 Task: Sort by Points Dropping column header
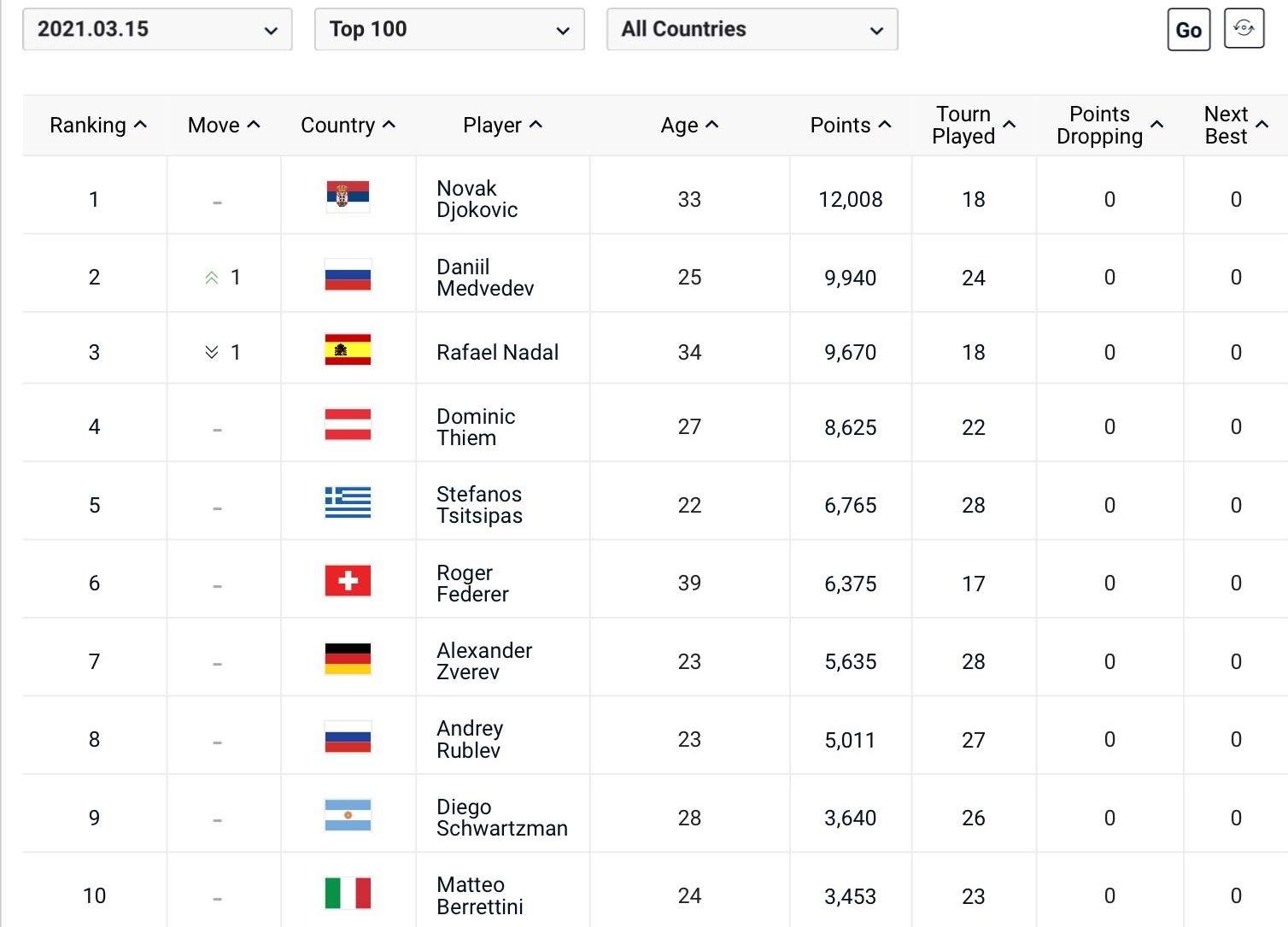(x=1109, y=126)
